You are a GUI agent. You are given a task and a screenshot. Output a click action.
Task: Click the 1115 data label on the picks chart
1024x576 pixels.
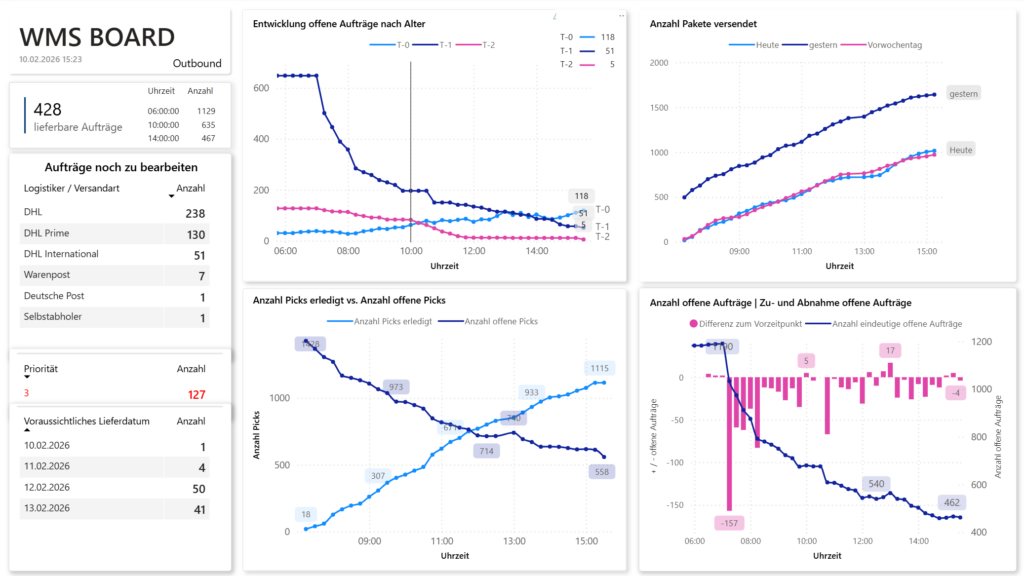599,368
